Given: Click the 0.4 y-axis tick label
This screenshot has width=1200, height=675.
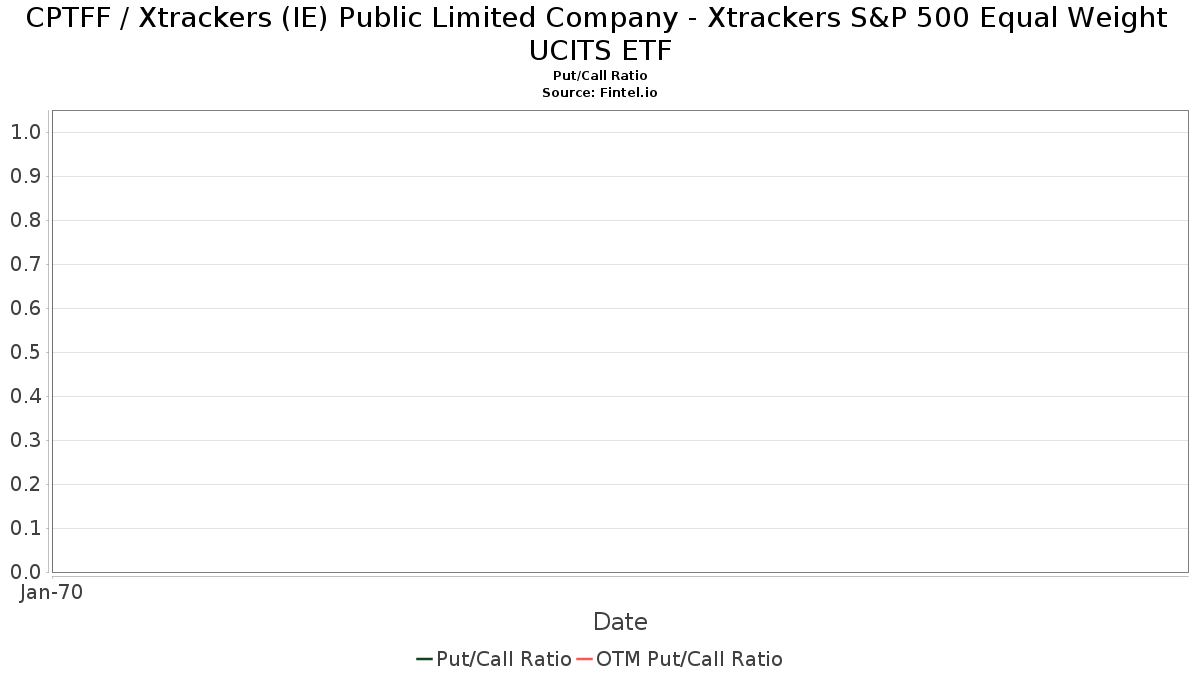Looking at the screenshot, I should [x=25, y=396].
